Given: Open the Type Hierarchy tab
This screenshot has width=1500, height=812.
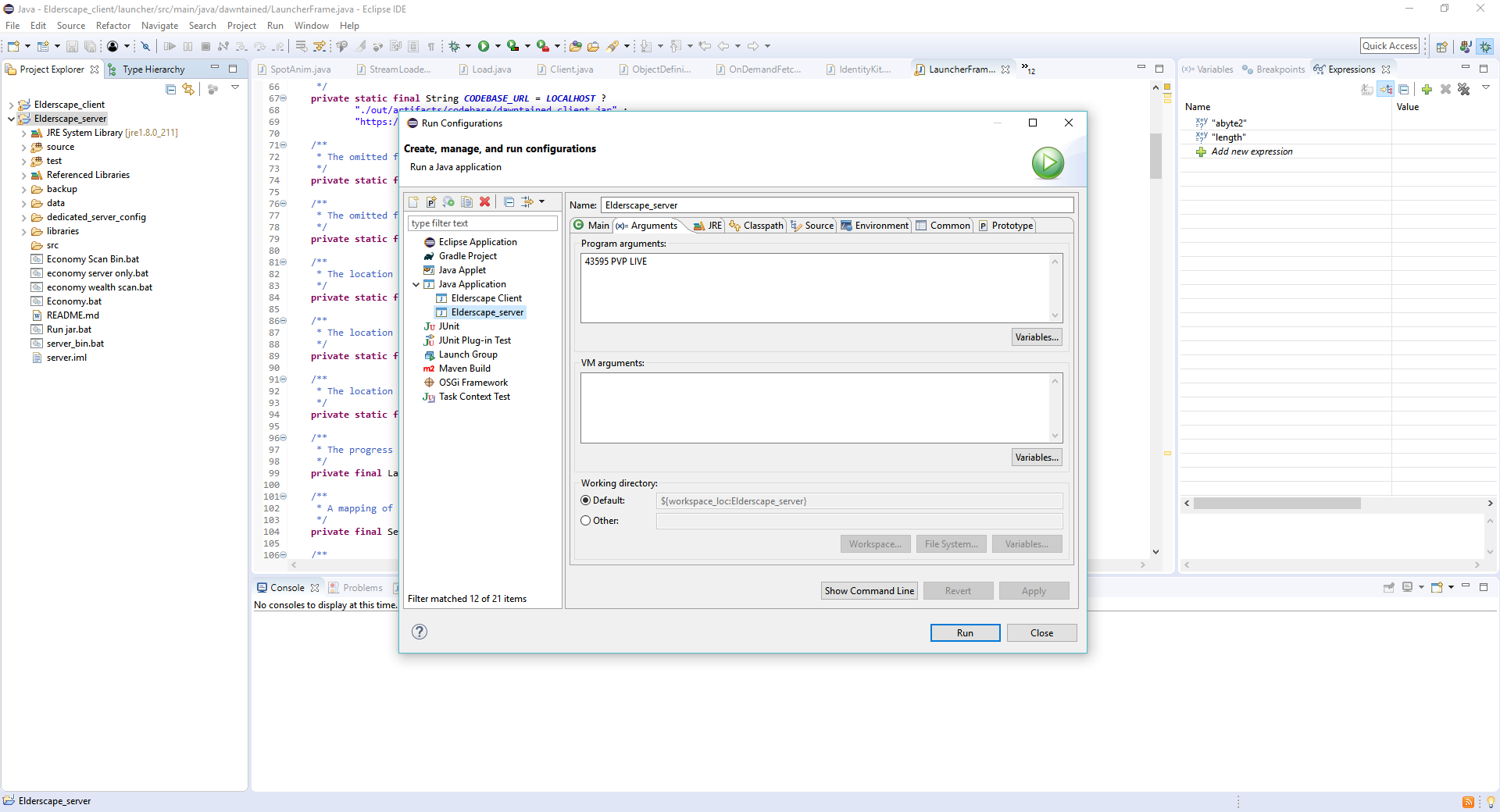Looking at the screenshot, I should click(x=146, y=69).
